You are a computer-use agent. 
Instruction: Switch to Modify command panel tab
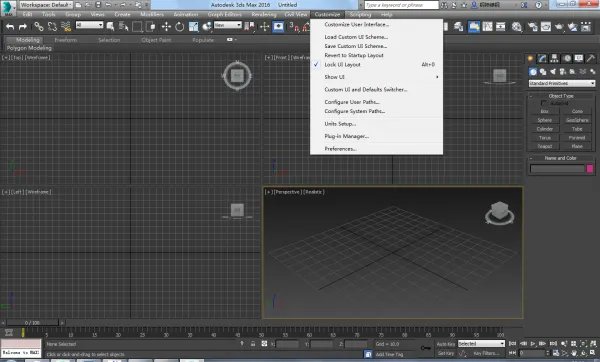click(542, 59)
